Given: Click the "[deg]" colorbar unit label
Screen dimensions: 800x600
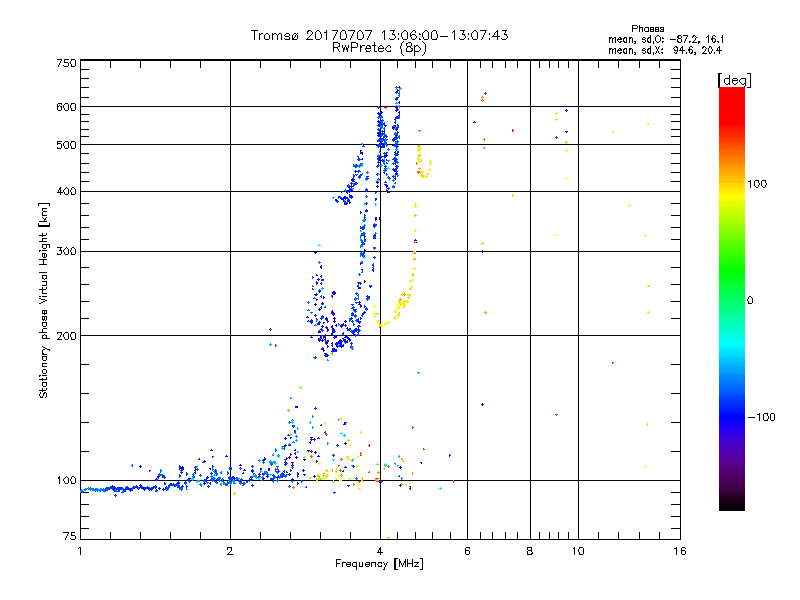Looking at the screenshot, I should pyautogui.click(x=734, y=80).
